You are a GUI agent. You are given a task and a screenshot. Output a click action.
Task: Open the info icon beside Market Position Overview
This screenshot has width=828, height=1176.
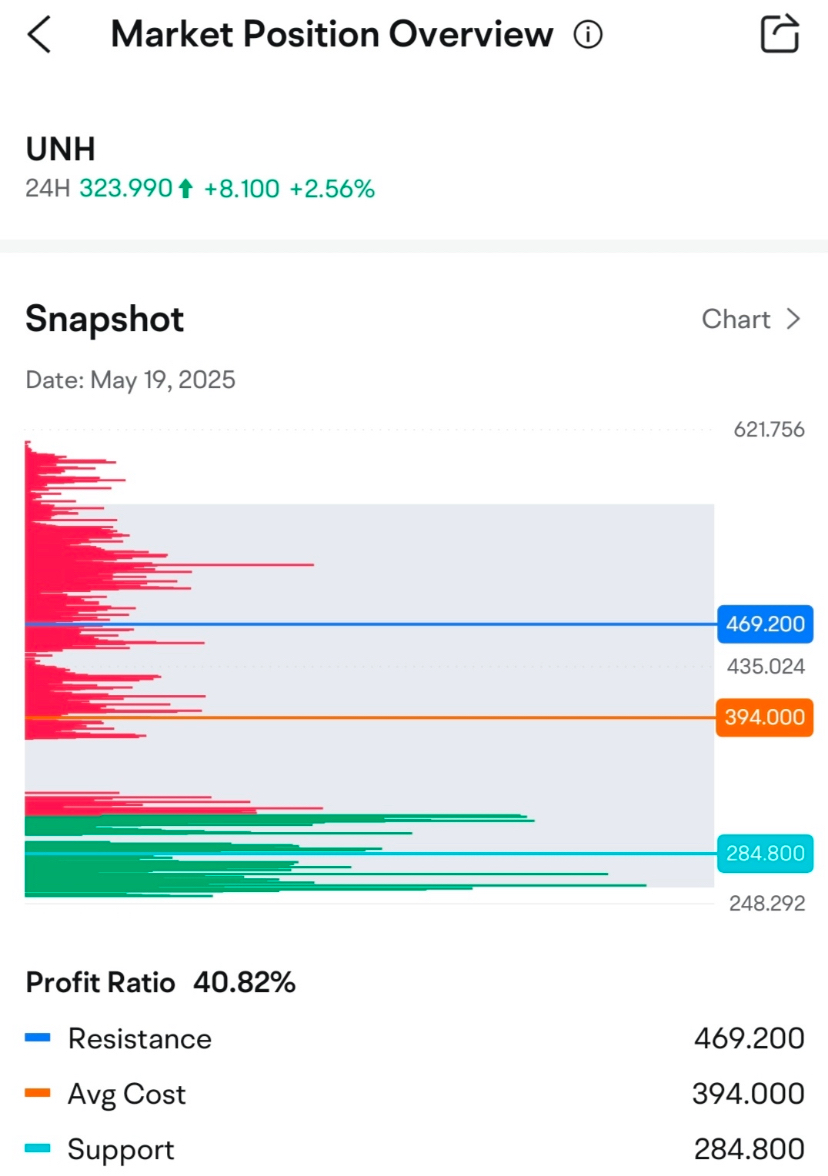pos(588,34)
